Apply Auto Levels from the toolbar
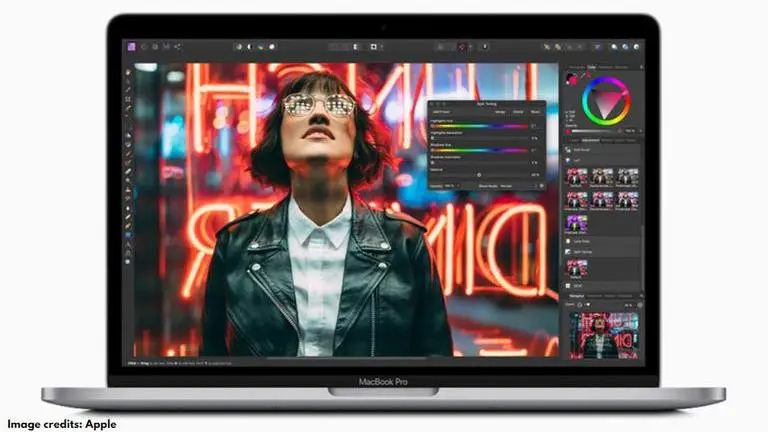The width and height of the screenshot is (768, 432). (239, 47)
